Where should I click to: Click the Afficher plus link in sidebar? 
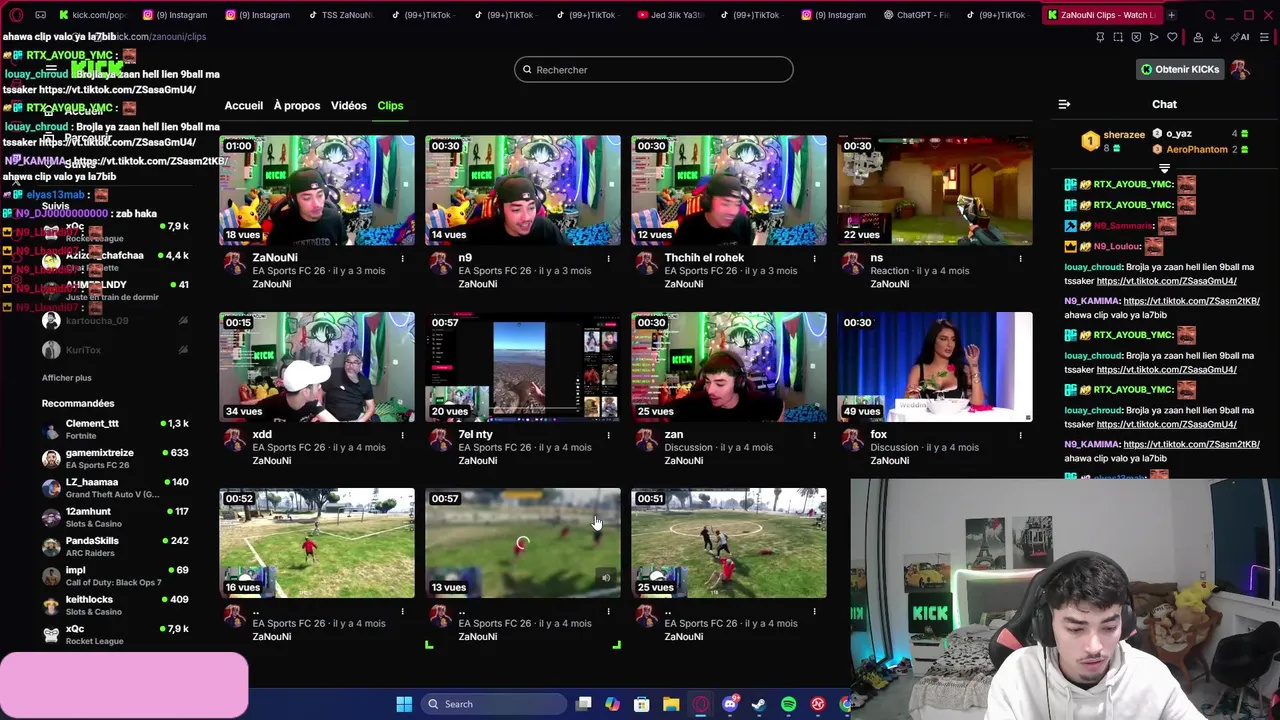click(x=66, y=378)
